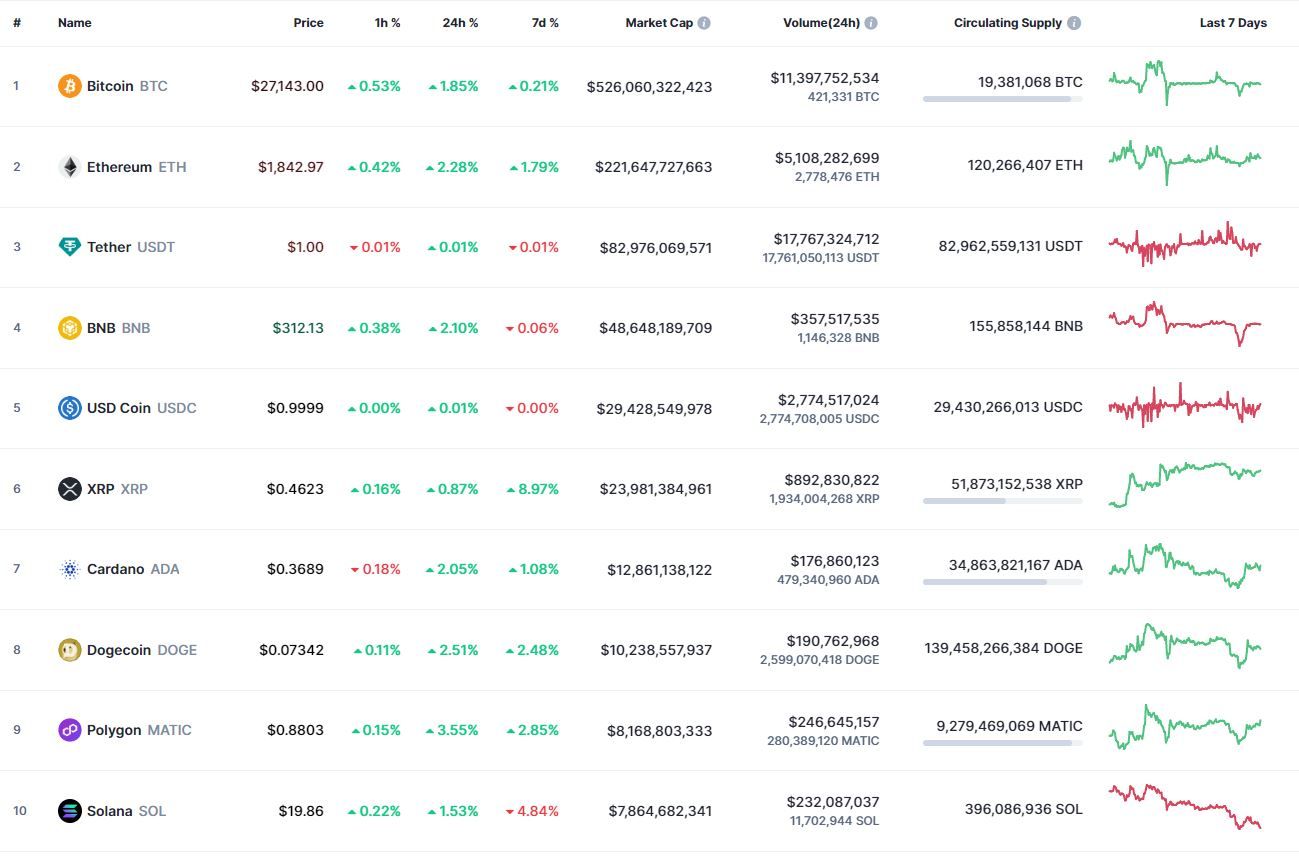This screenshot has height=856, width=1299.
Task: Click the XRP black logo icon
Action: 69,489
